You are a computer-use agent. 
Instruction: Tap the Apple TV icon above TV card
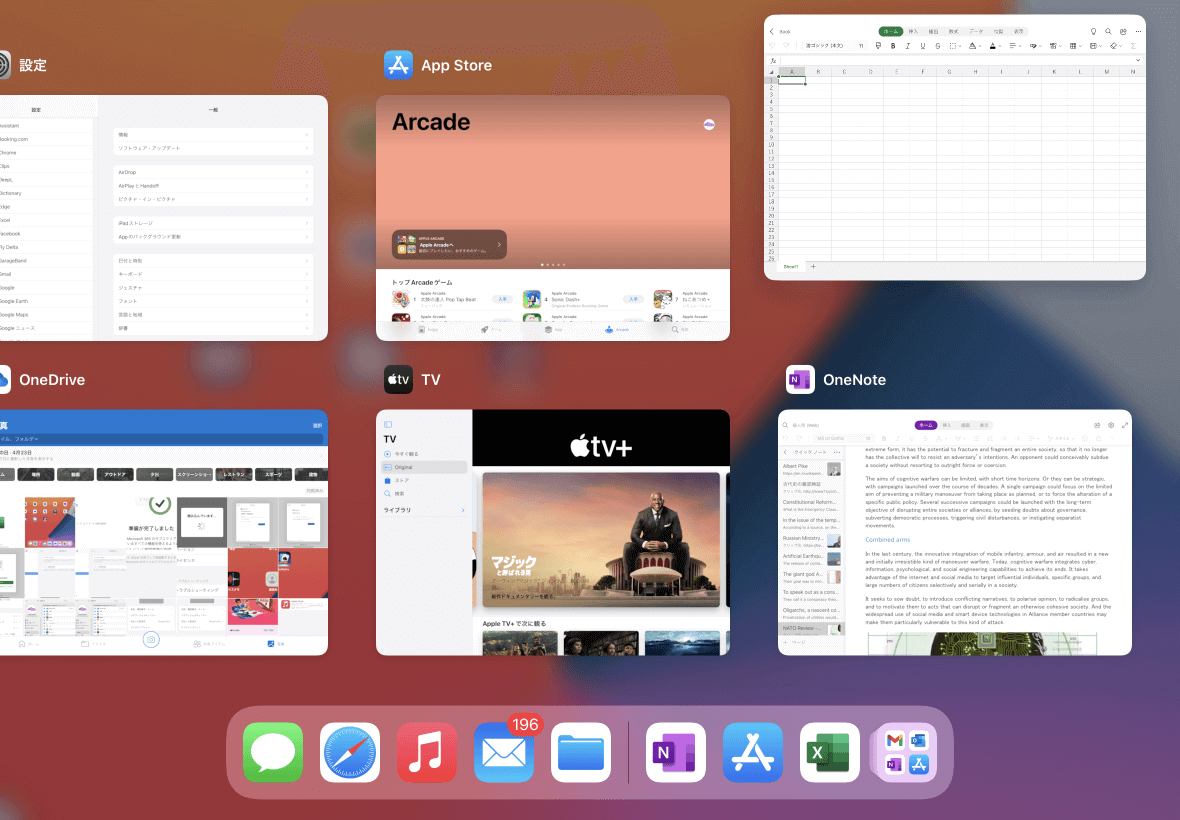tap(398, 379)
